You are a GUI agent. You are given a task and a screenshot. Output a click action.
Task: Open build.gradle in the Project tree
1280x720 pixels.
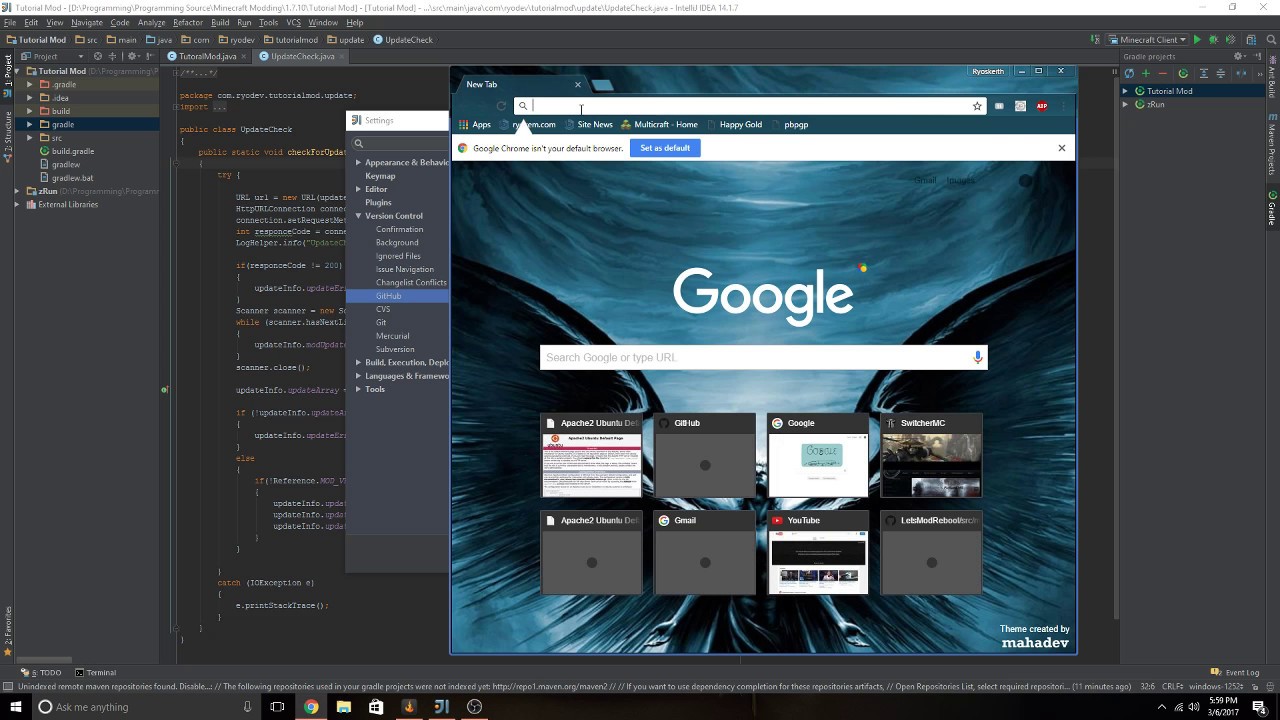(66, 151)
